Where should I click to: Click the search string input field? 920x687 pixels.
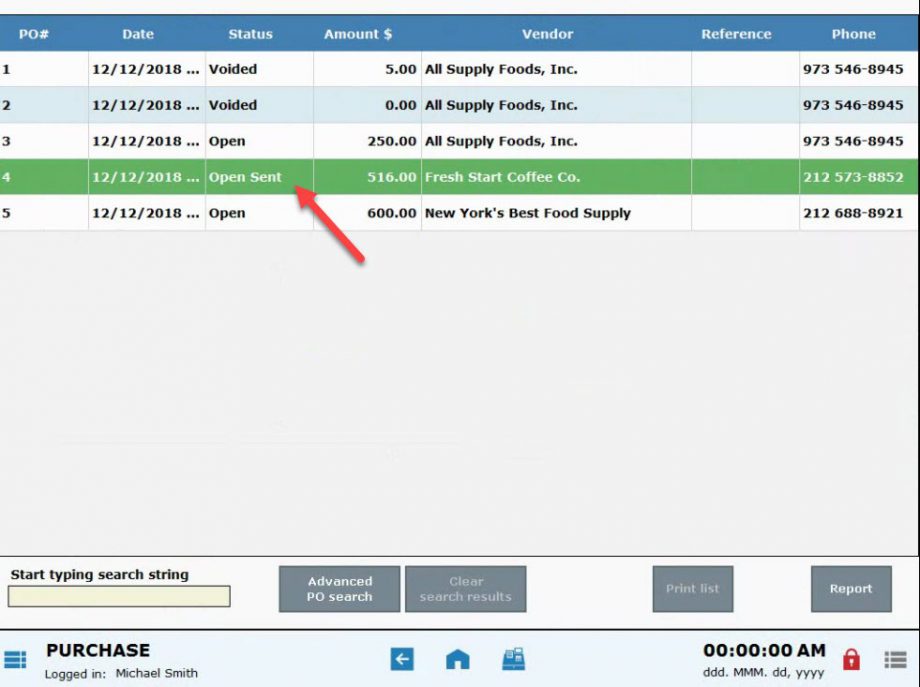(x=117, y=596)
